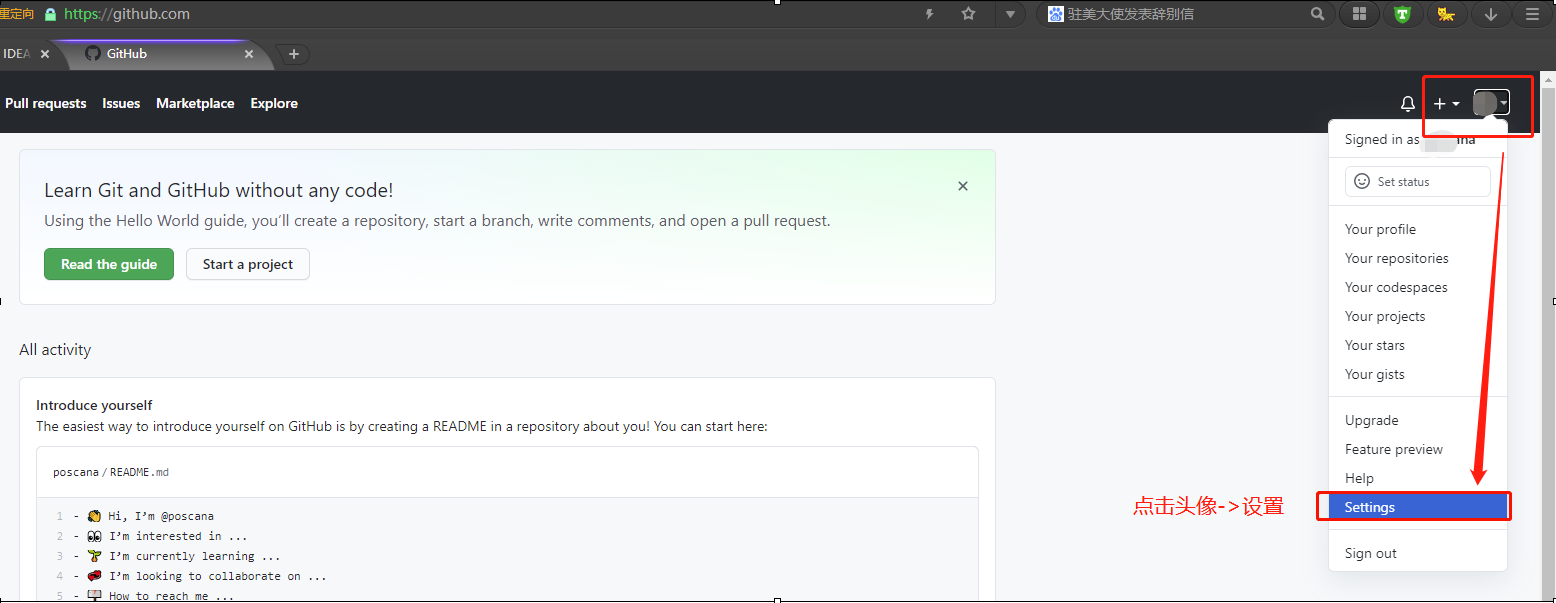Screen dimensions: 1556x603
Task: Click the bookmark star icon in address bar
Action: (x=968, y=14)
